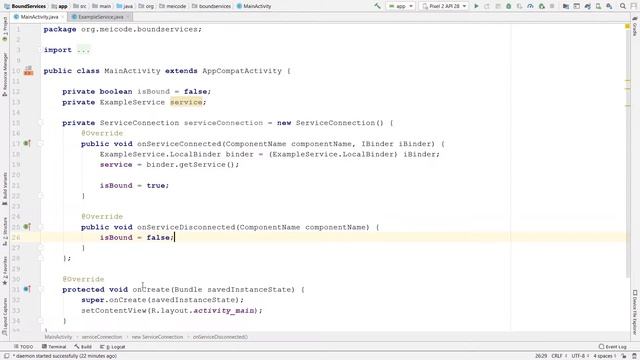Click the boundservices breadcrumb folder

[x=211, y=6]
